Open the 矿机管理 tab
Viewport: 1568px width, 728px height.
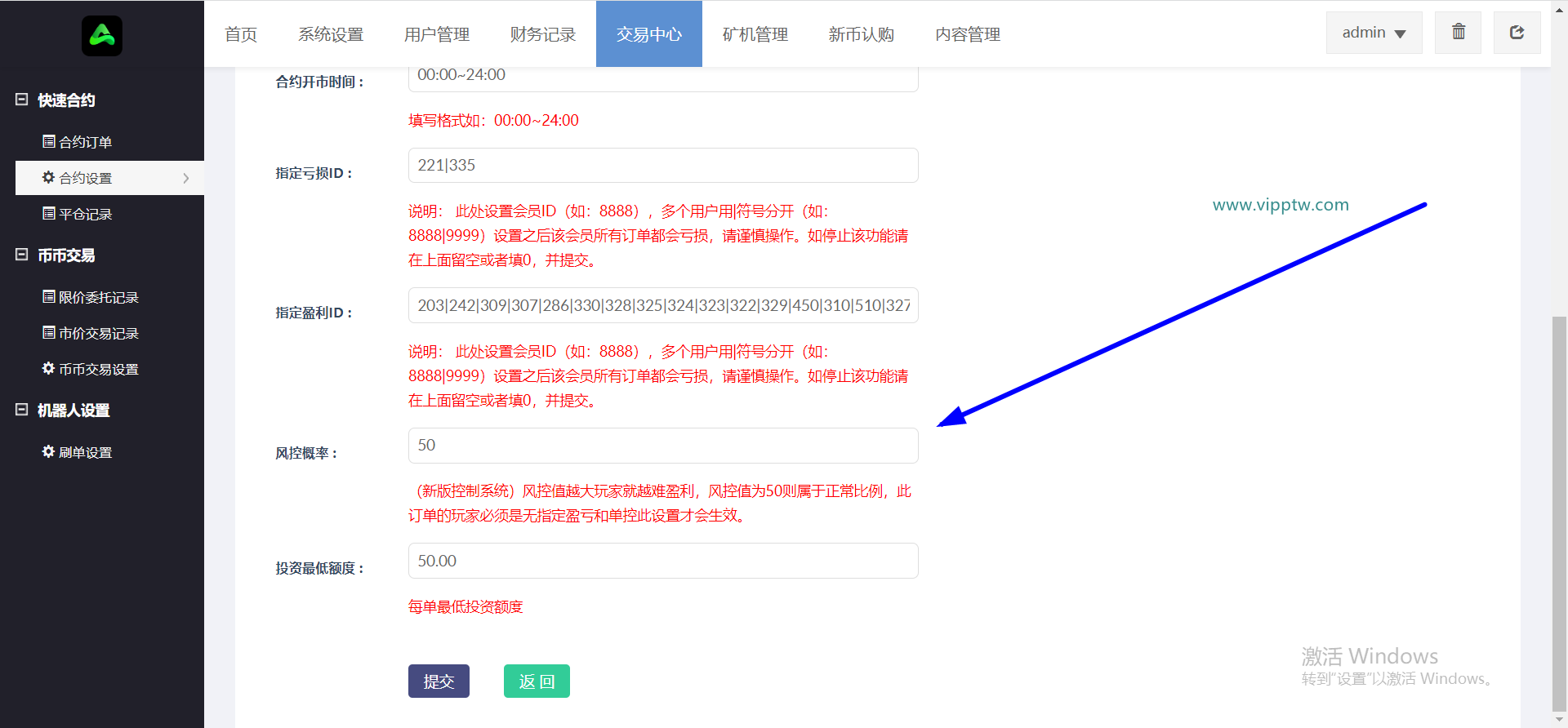click(x=755, y=34)
